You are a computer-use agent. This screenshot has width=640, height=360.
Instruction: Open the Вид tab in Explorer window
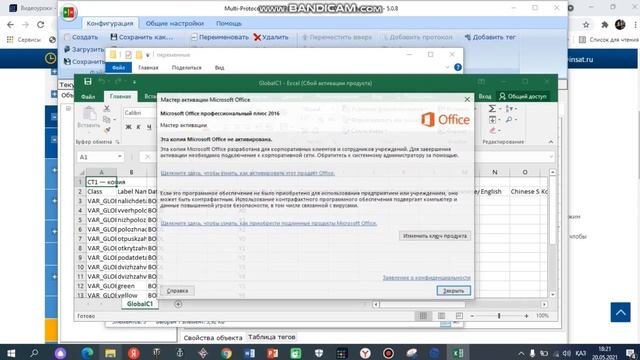click(220, 68)
